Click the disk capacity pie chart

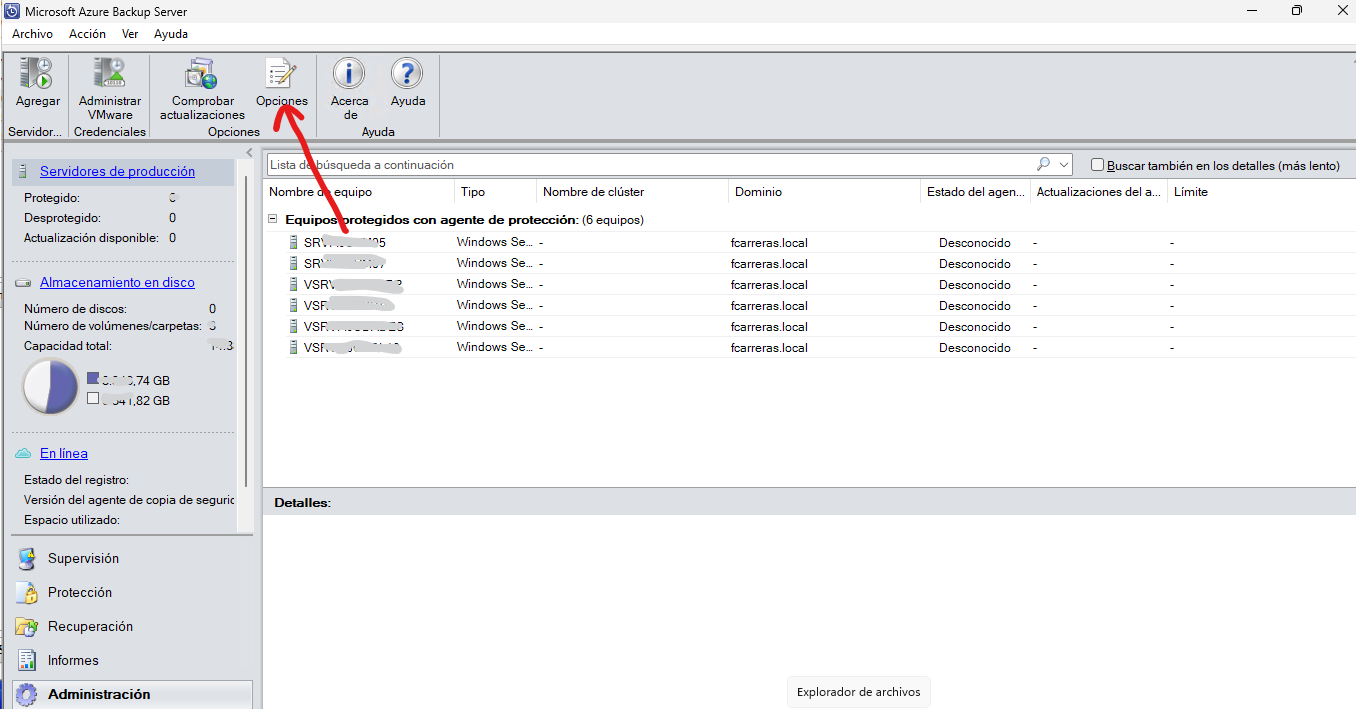click(51, 386)
